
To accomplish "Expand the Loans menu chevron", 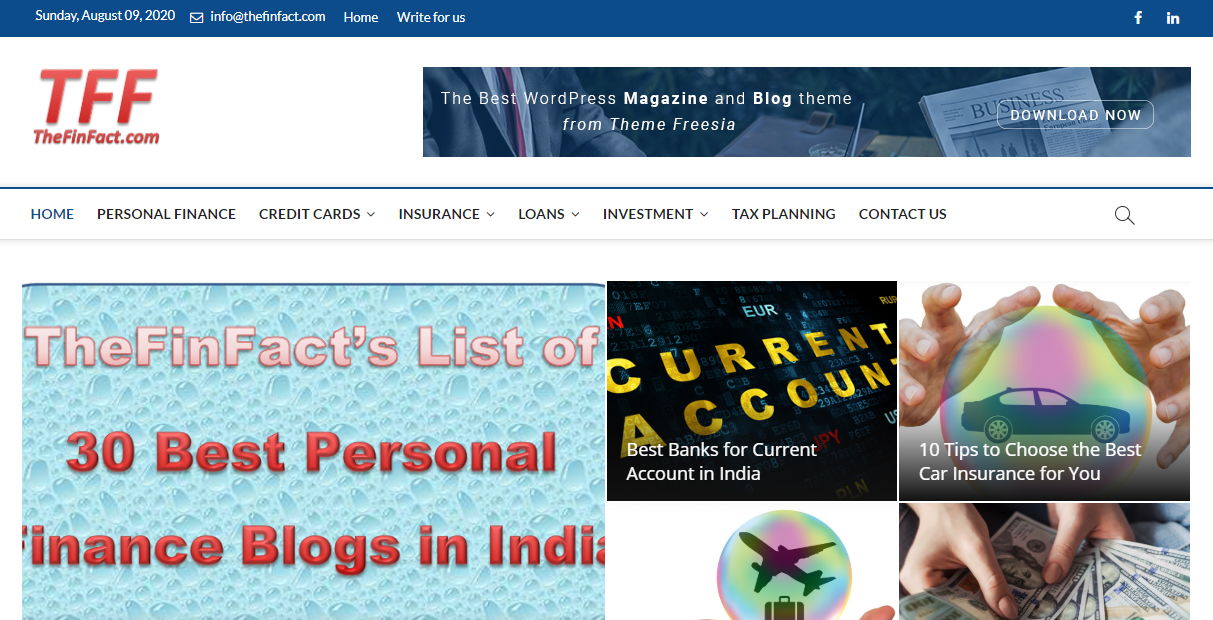I will tap(575, 215).
